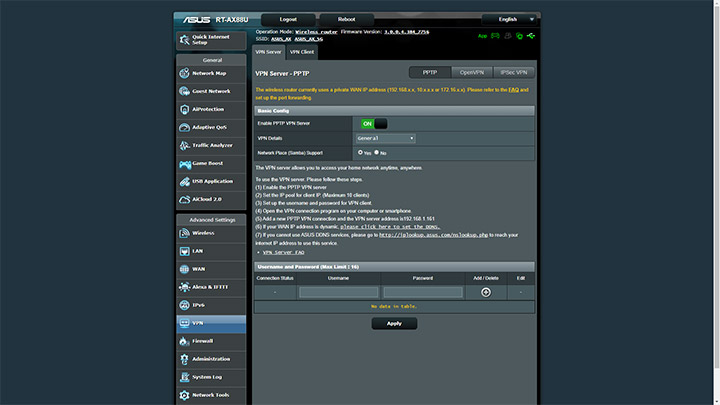Switch to the VPN Server tab
Image resolution: width=720 pixels, height=405 pixels.
coord(268,52)
